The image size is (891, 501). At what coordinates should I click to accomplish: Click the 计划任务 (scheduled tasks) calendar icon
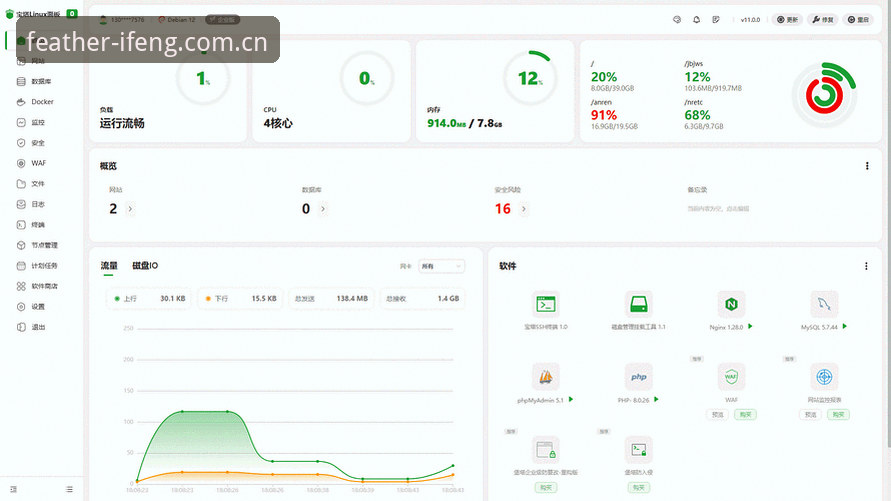tap(21, 265)
